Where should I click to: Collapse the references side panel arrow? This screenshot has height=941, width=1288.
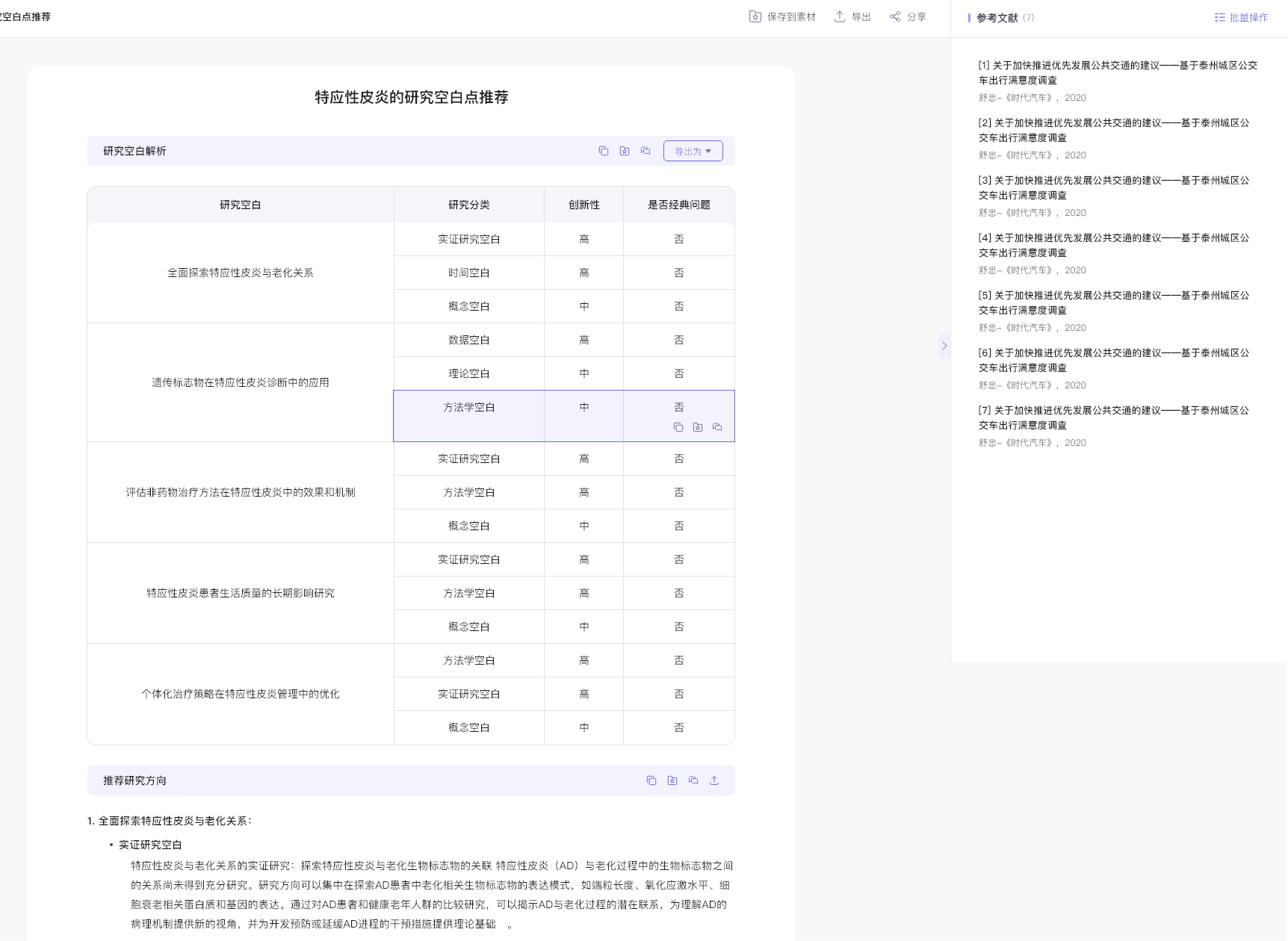click(944, 346)
